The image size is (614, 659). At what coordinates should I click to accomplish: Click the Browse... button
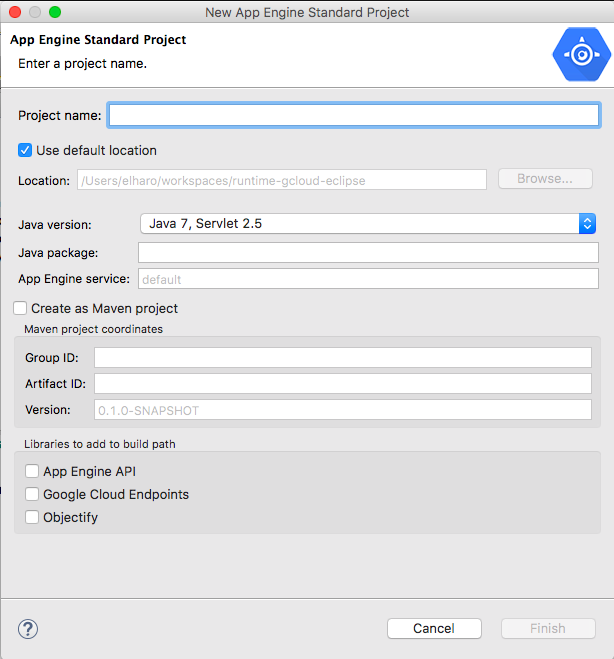(x=545, y=179)
